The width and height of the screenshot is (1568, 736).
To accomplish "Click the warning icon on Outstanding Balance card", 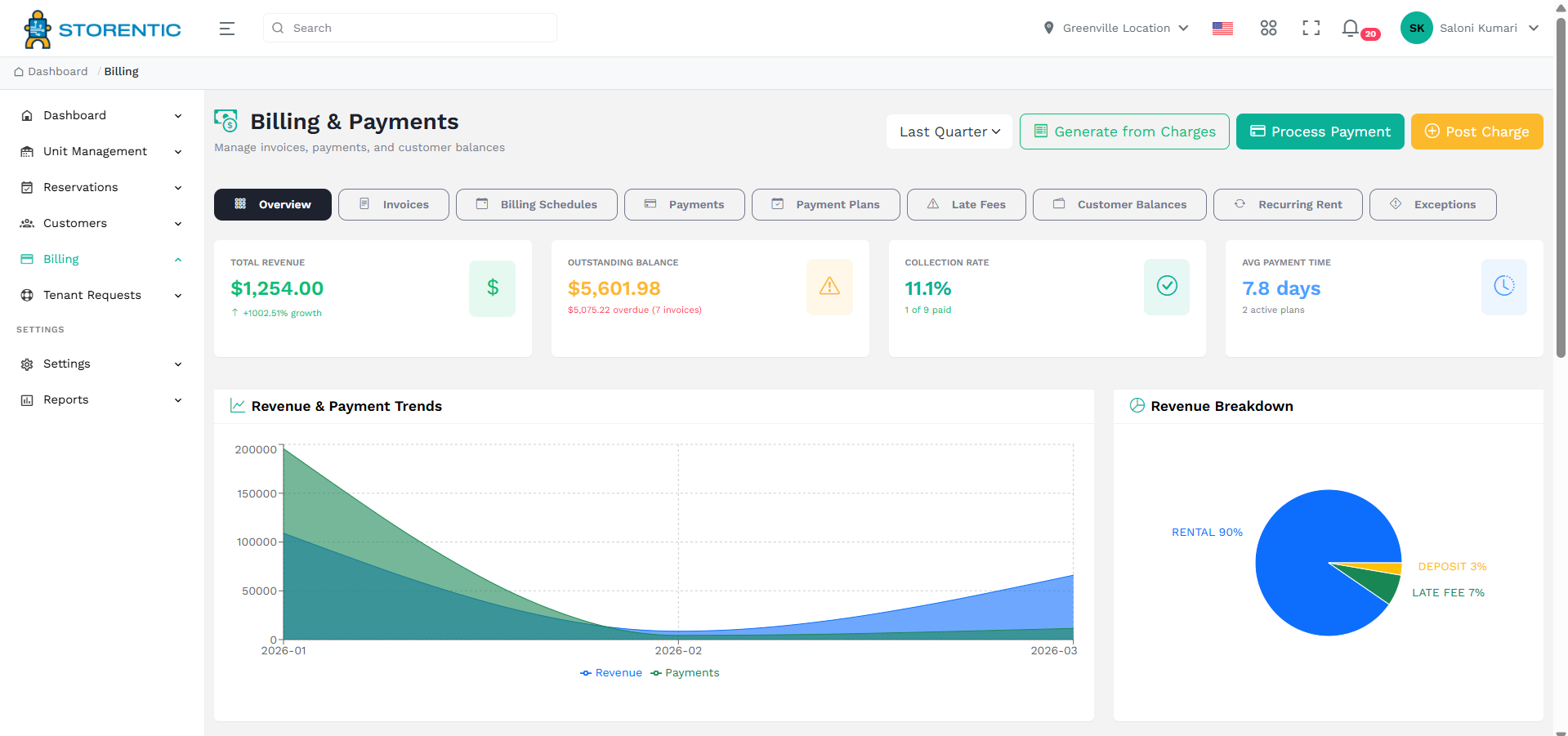I will pyautogui.click(x=829, y=287).
